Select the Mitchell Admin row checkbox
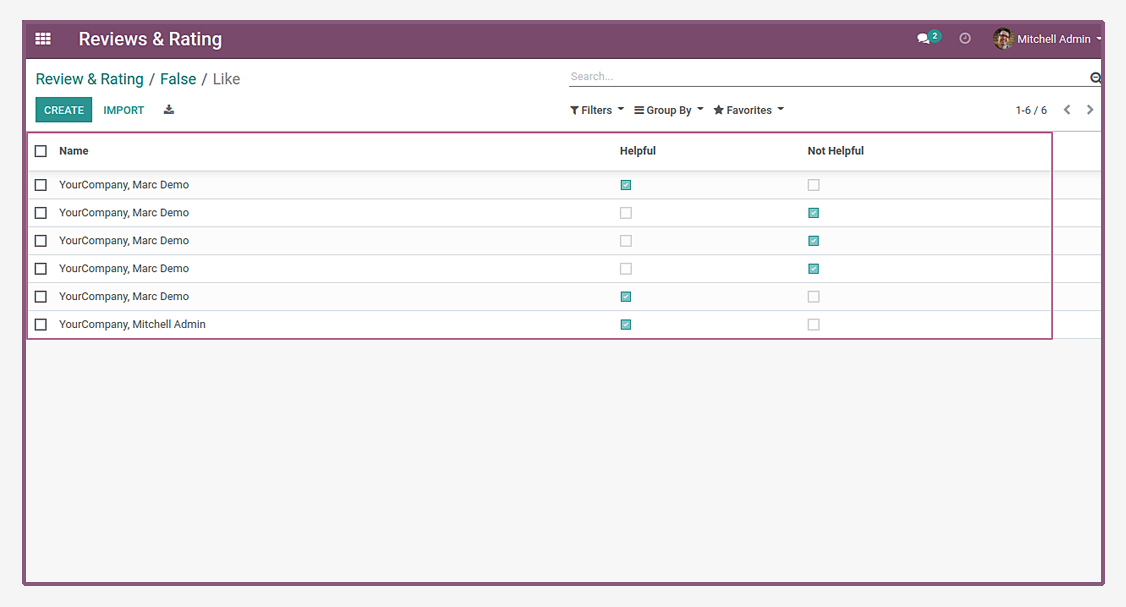The image size is (1126, 607). click(x=41, y=325)
